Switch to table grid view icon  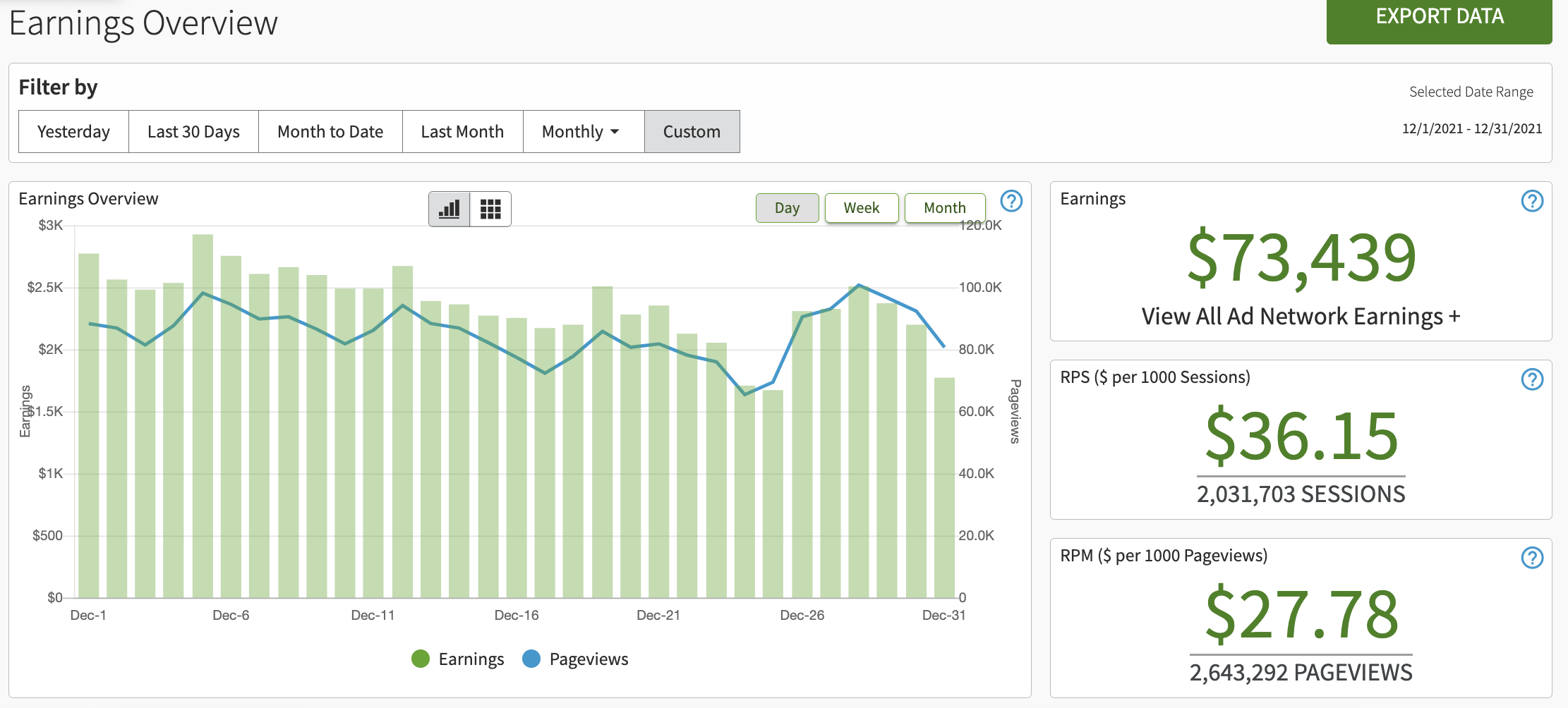490,209
